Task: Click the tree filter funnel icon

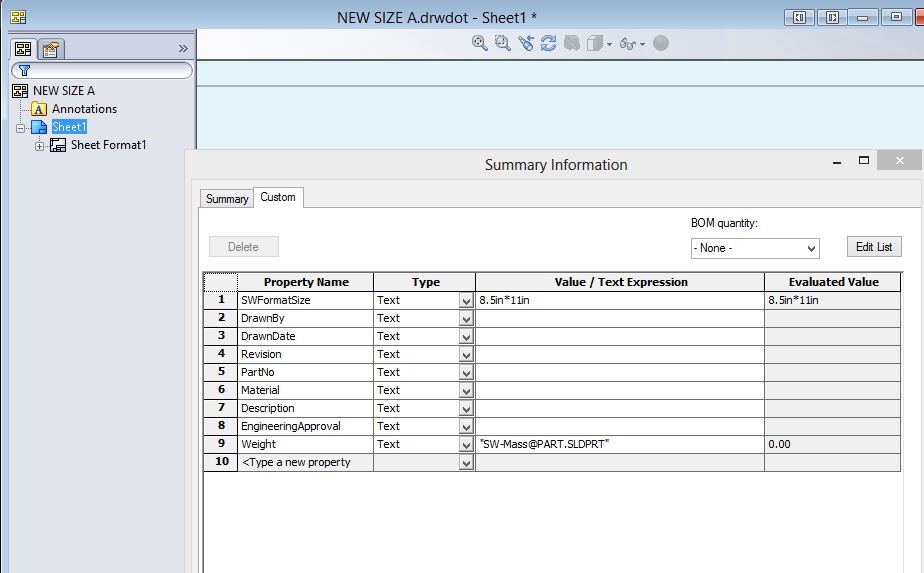Action: [24, 71]
